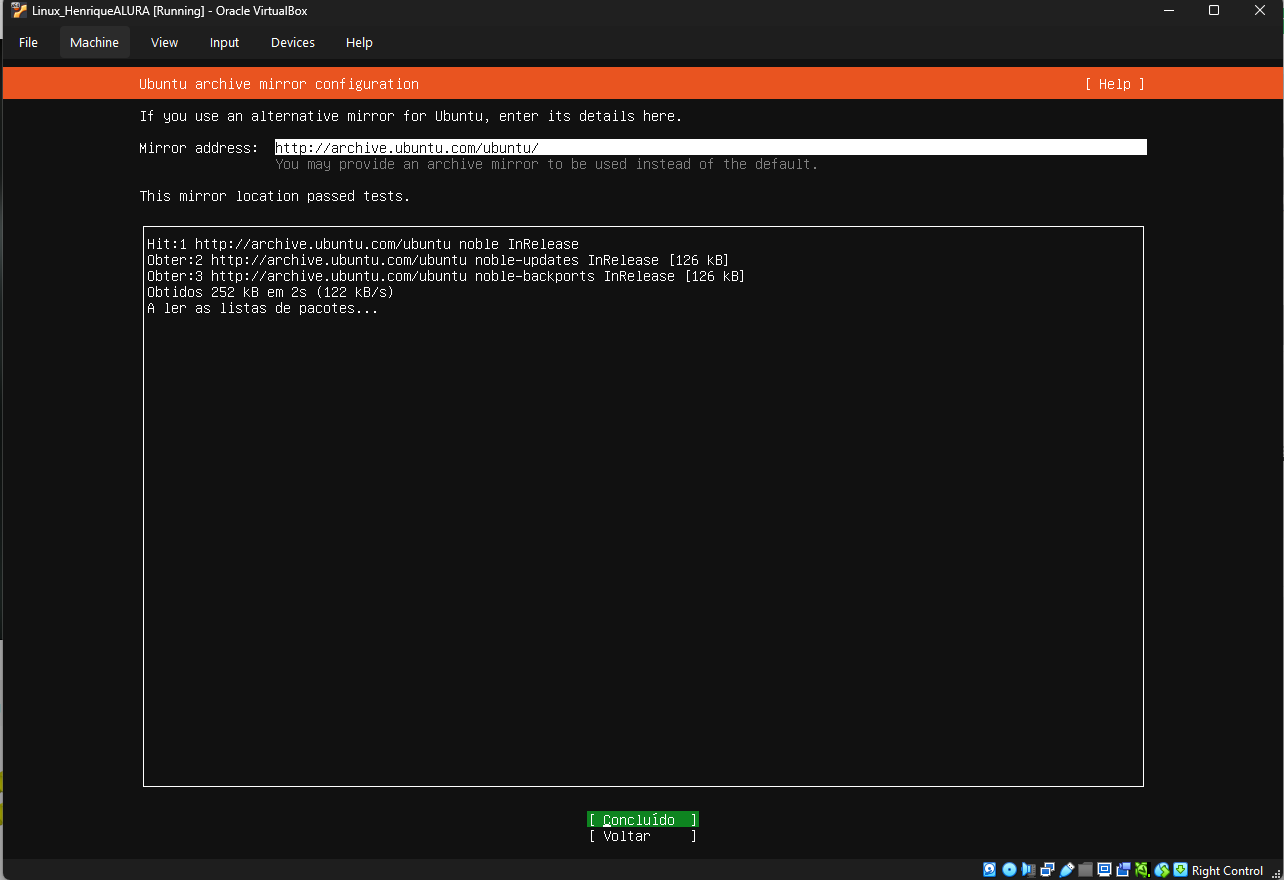Click the 'Hit:1' noble InRelease log line
1284x880 pixels.
point(363,244)
